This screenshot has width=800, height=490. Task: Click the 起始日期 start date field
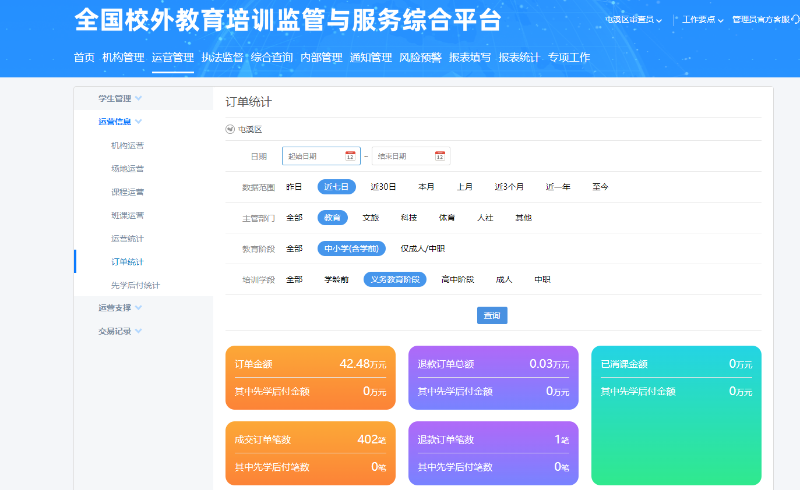[x=313, y=156]
